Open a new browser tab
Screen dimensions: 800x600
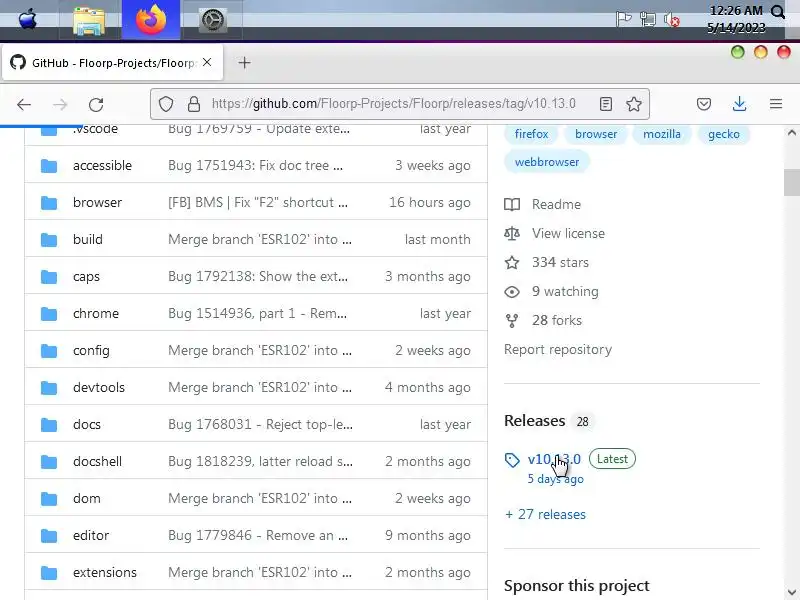click(244, 63)
